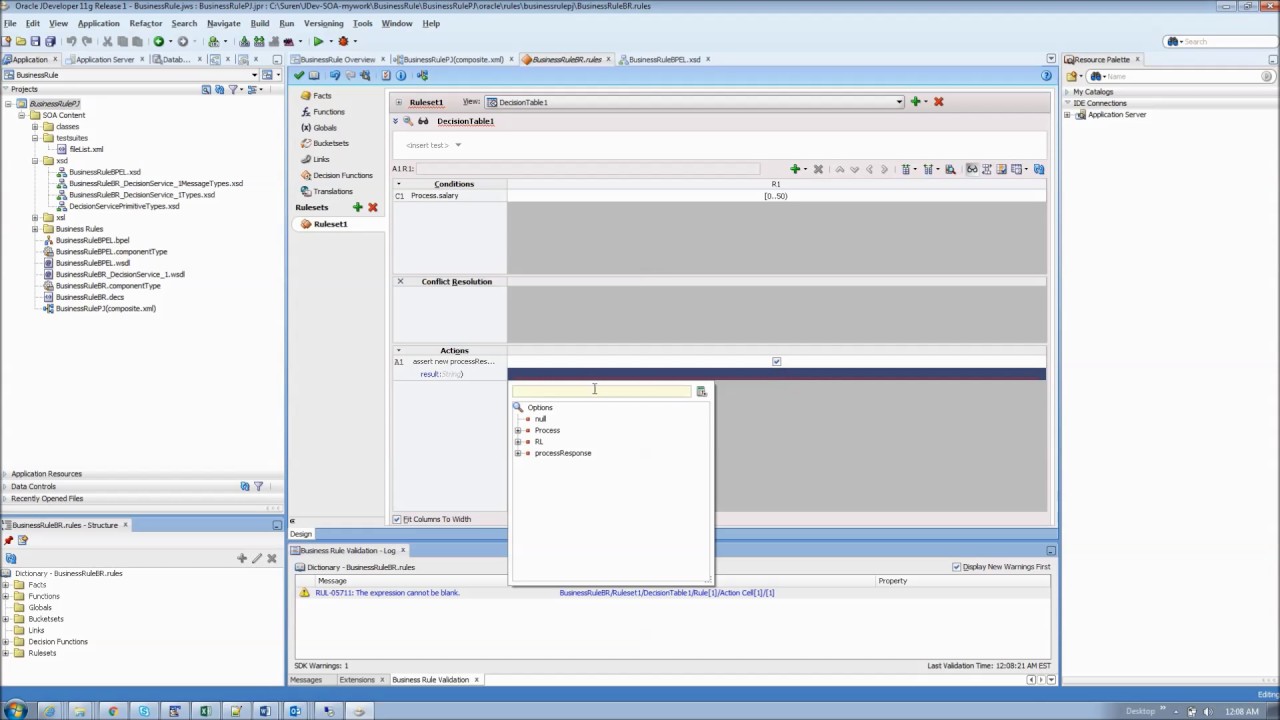Open the Links section
This screenshot has height=720, width=1280.
click(321, 159)
